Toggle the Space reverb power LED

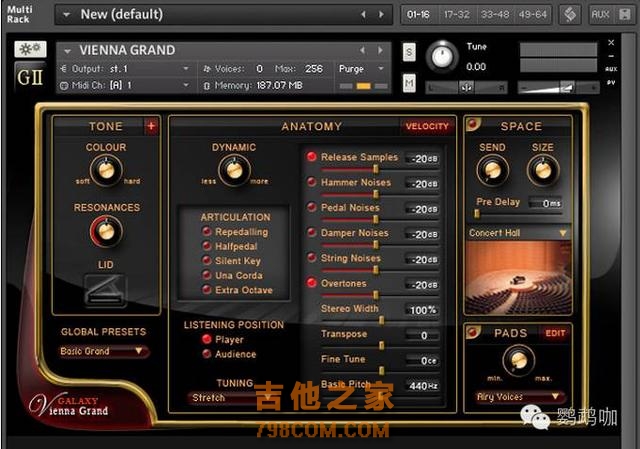[473, 123]
